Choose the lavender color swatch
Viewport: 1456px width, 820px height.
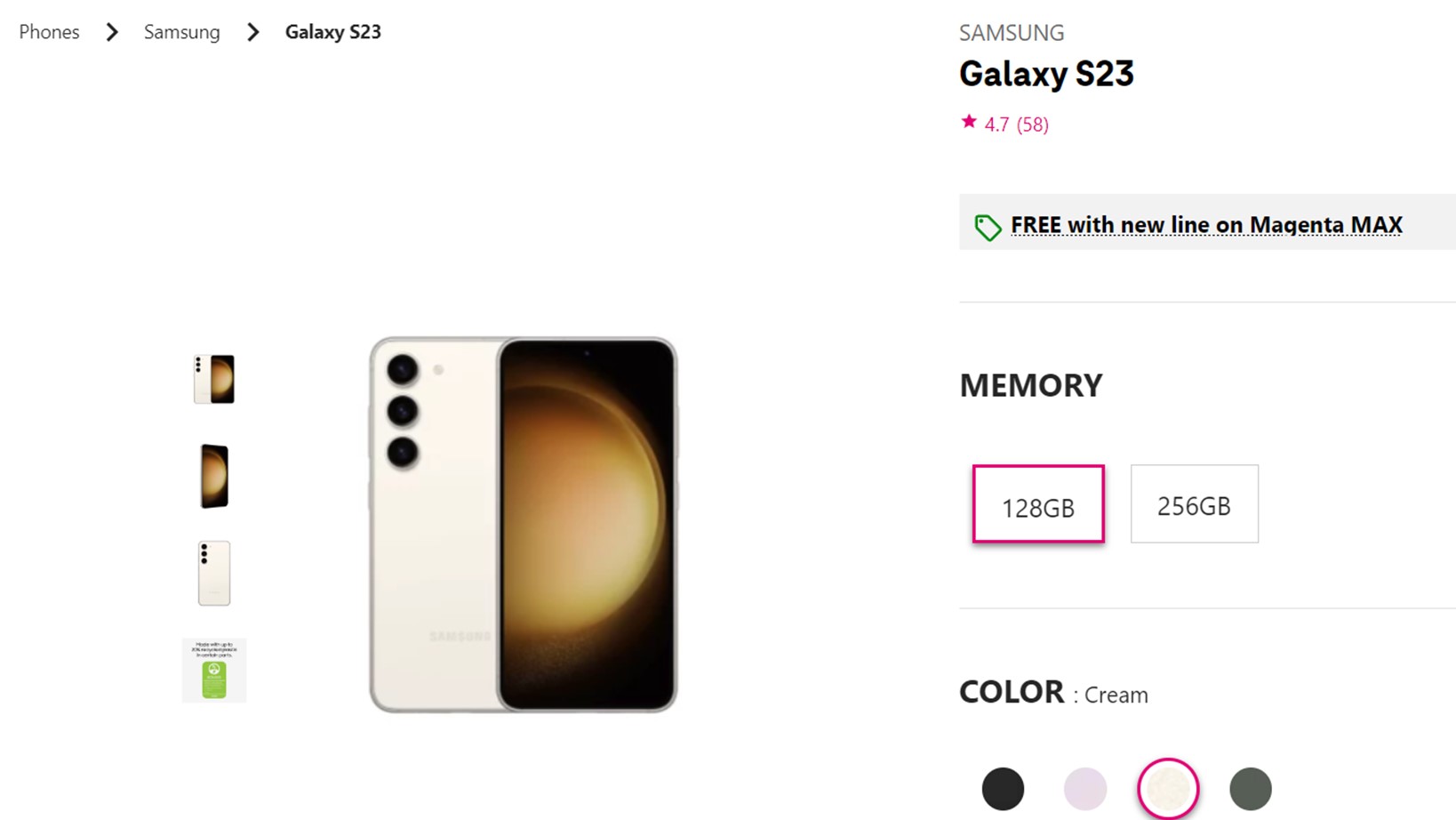pos(1084,789)
